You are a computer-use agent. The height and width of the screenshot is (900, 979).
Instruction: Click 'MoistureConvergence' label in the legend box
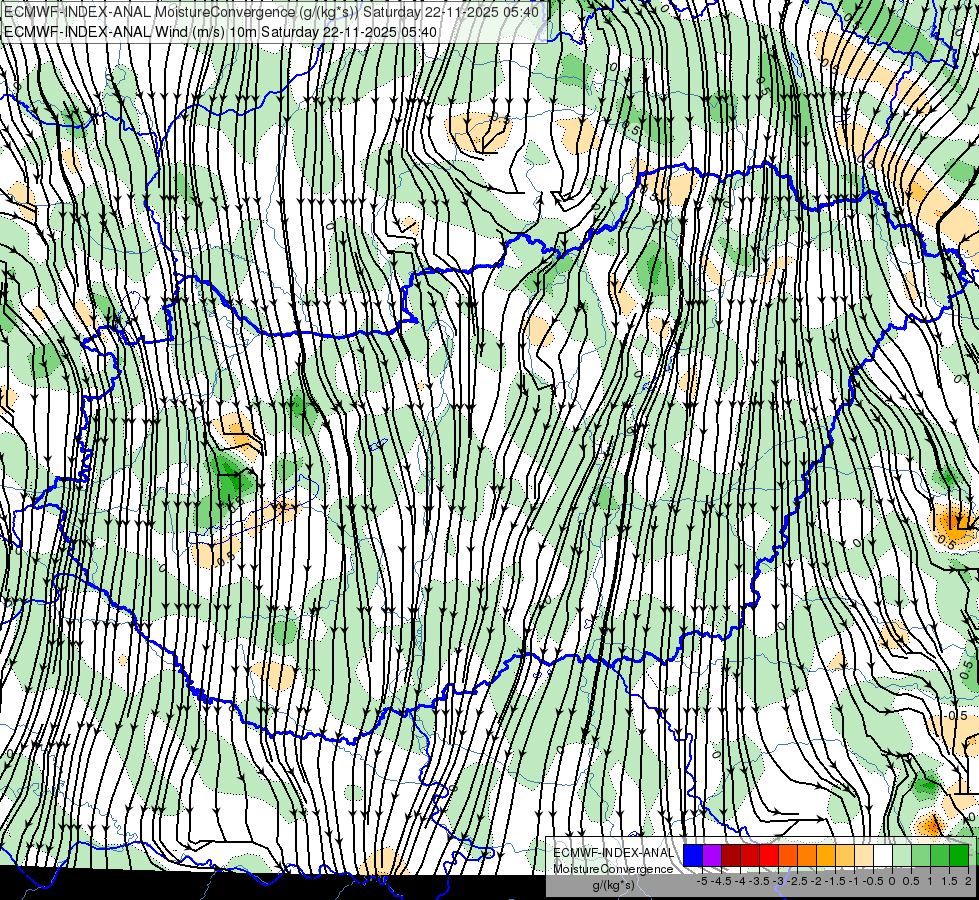[613, 869]
